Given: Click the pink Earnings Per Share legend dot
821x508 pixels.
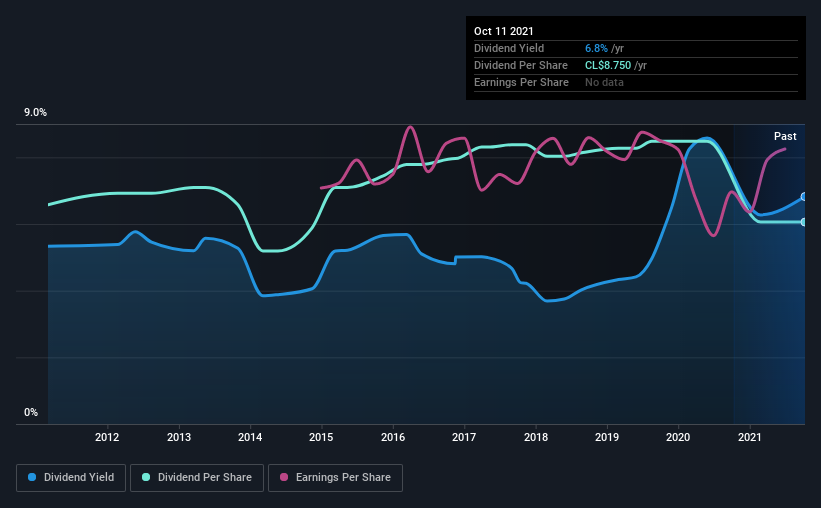Looking at the screenshot, I should point(284,477).
